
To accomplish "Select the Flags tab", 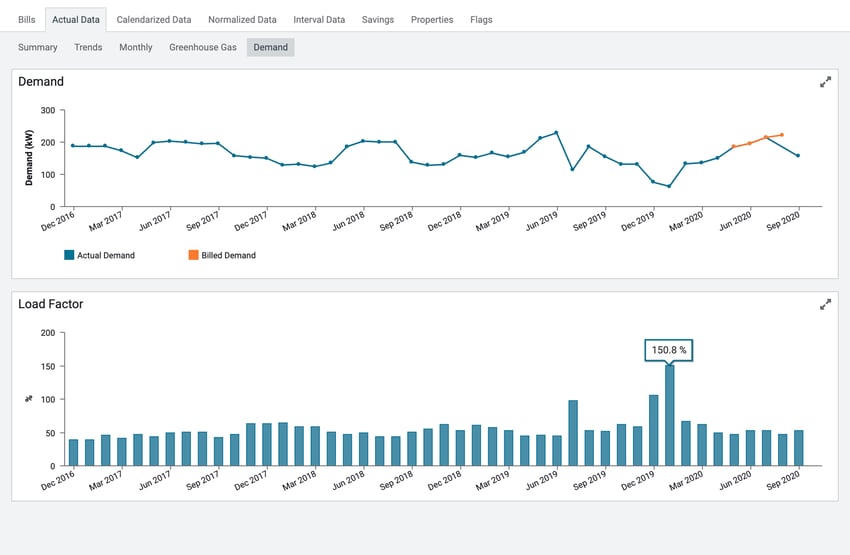I will pyautogui.click(x=481, y=19).
